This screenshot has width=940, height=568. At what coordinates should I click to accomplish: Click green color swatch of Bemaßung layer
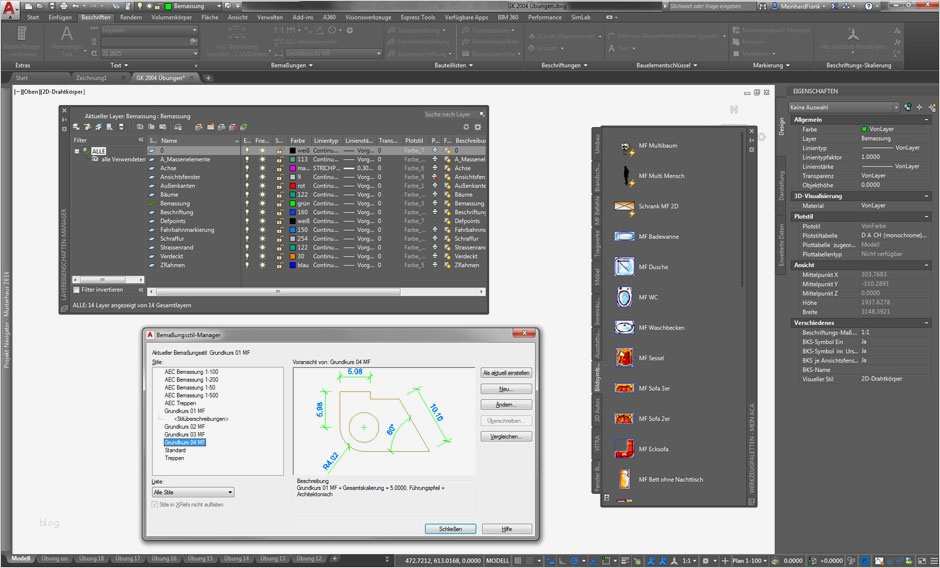point(293,203)
